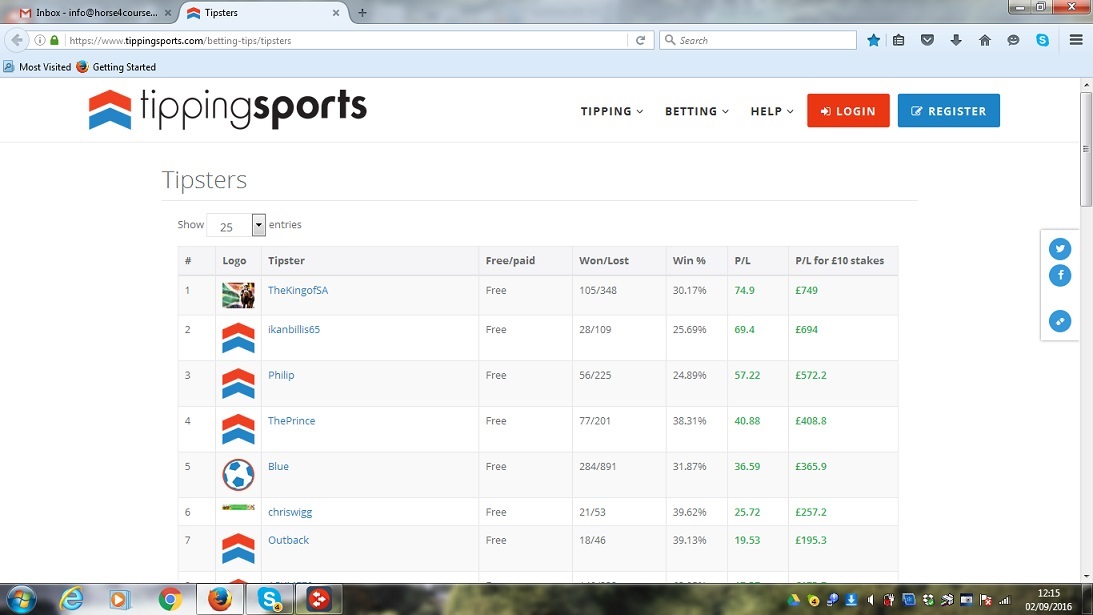Click the REGISTER button

[948, 111]
